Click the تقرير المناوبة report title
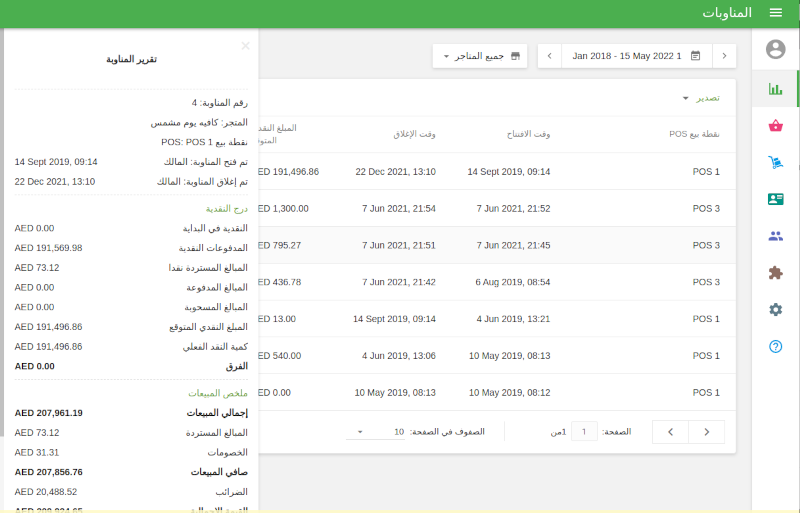Viewport: 800px width, 513px height. click(x=132, y=59)
